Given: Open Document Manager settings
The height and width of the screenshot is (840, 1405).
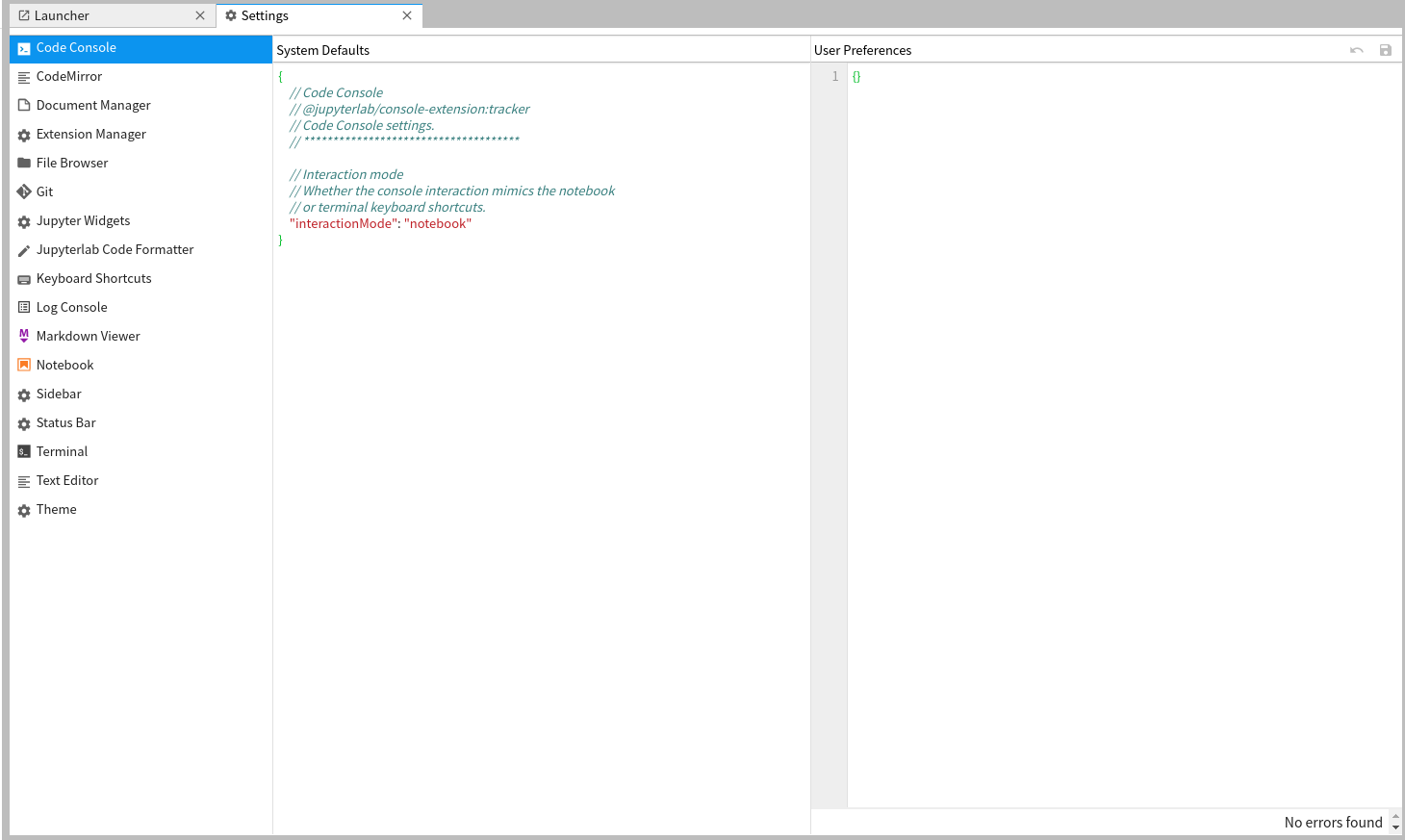Looking at the screenshot, I should tap(140, 106).
